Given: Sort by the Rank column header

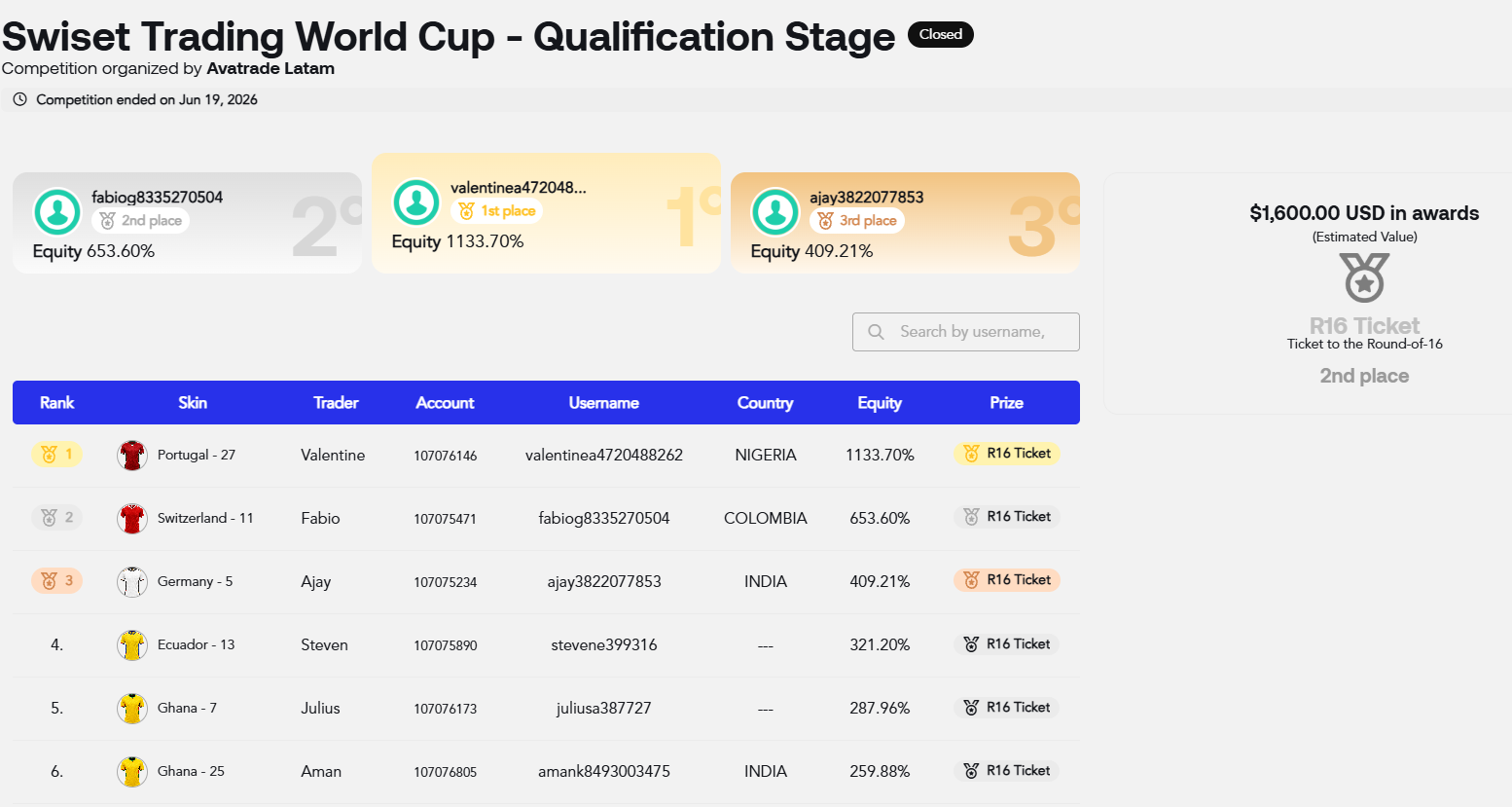Looking at the screenshot, I should point(57,403).
